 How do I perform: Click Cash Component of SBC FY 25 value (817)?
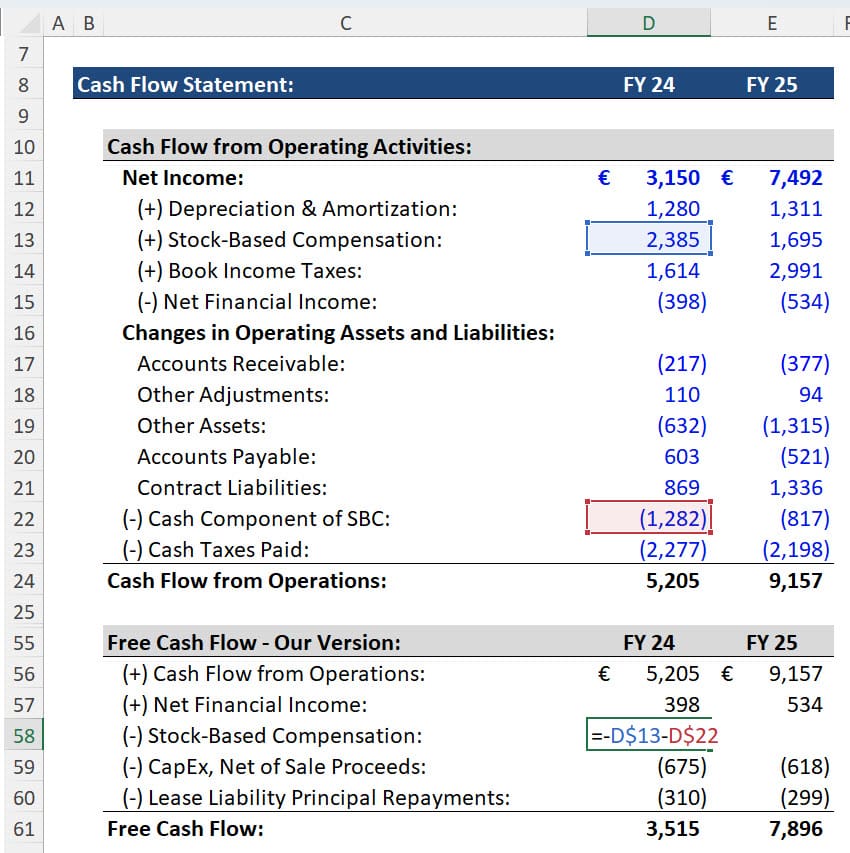[x=805, y=519]
